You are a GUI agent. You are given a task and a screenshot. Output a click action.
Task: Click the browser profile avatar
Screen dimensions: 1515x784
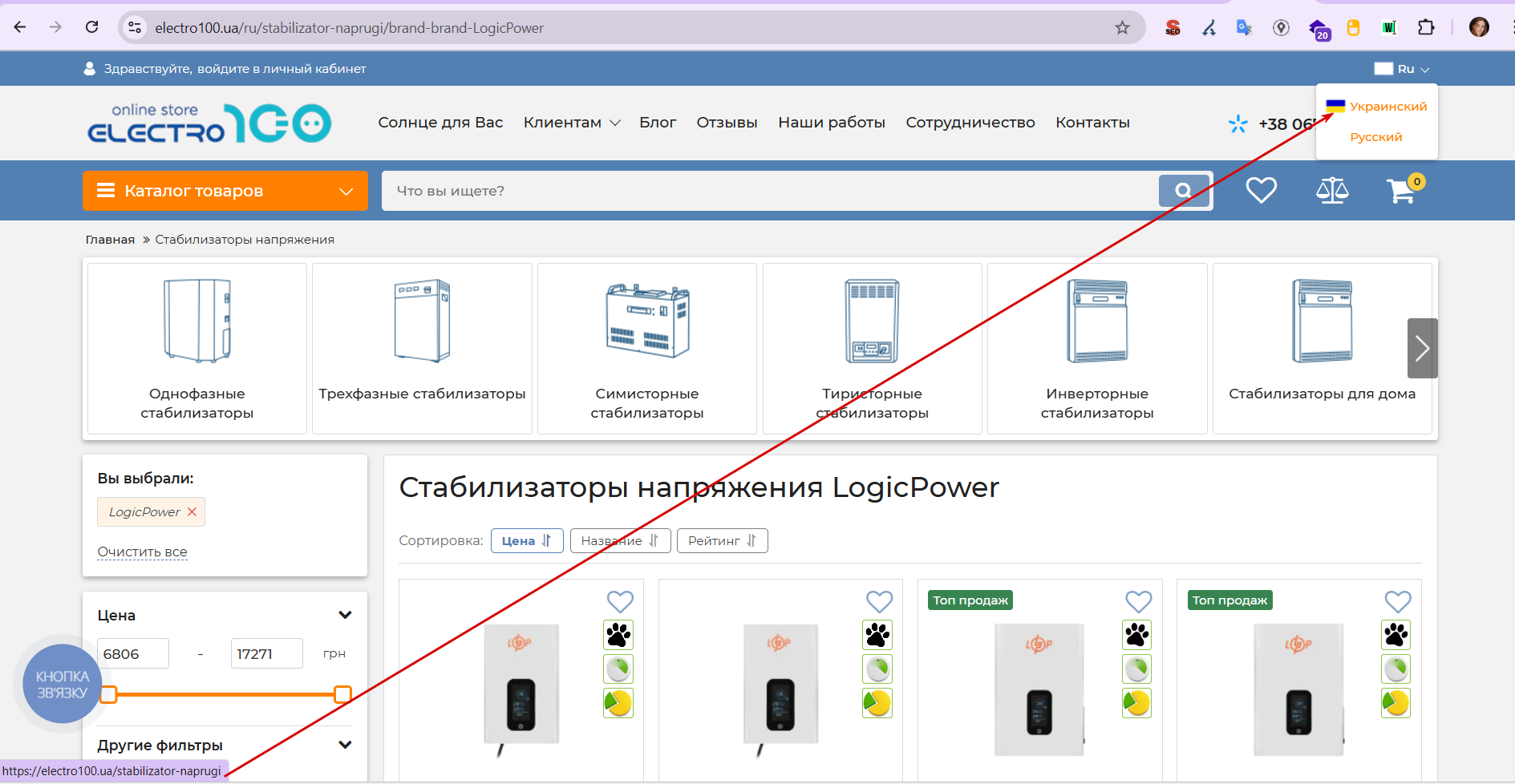point(1479,27)
